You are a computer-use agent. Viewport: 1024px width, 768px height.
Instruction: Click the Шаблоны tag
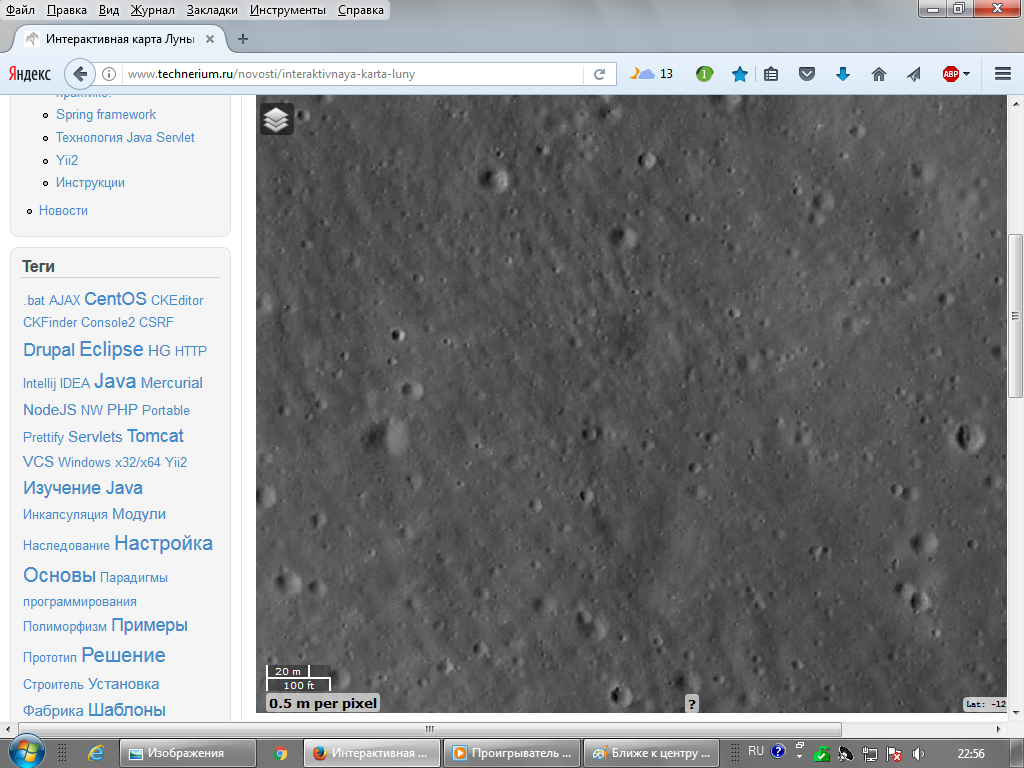point(127,709)
